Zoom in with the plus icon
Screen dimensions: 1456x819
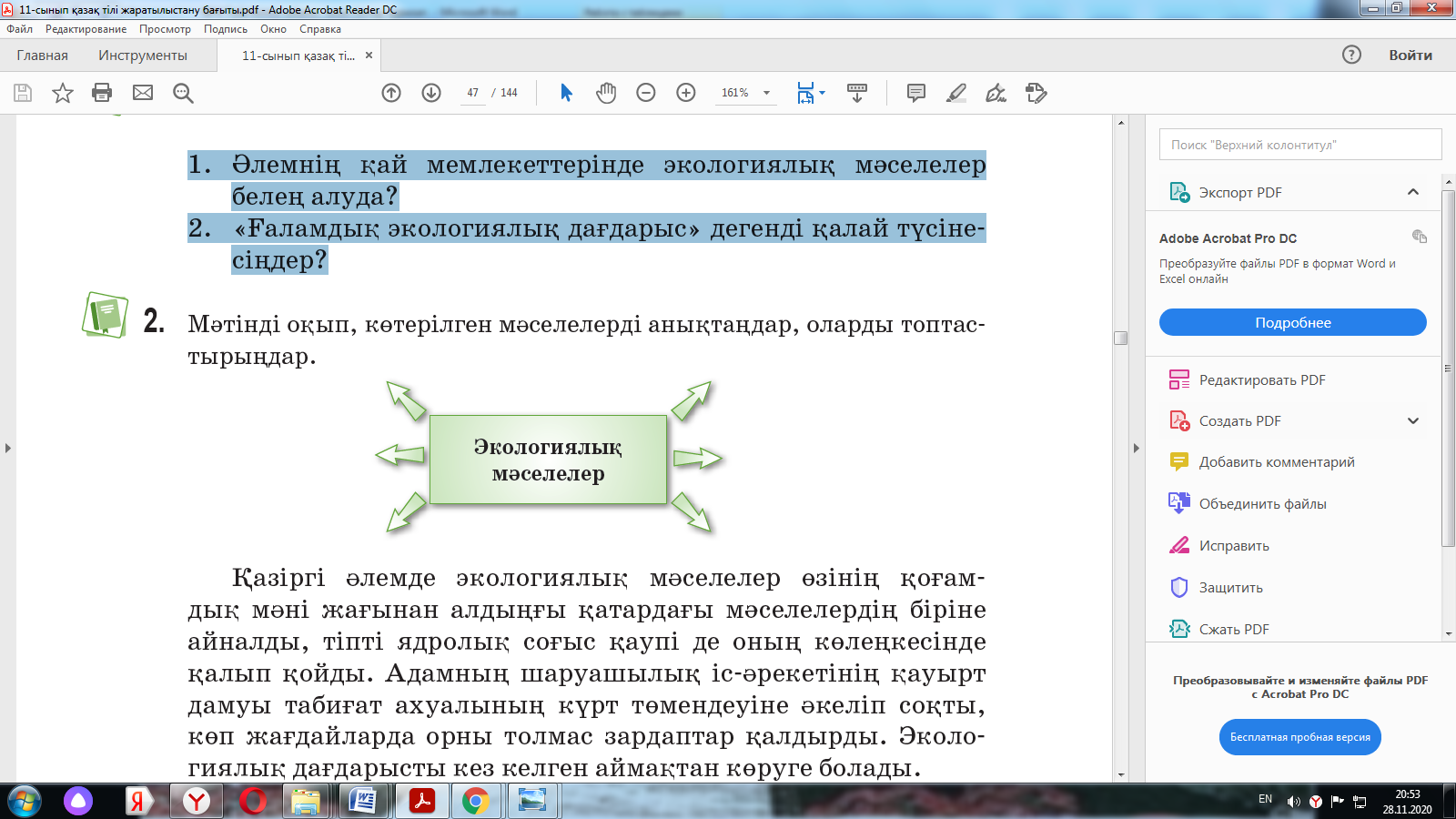point(686,93)
